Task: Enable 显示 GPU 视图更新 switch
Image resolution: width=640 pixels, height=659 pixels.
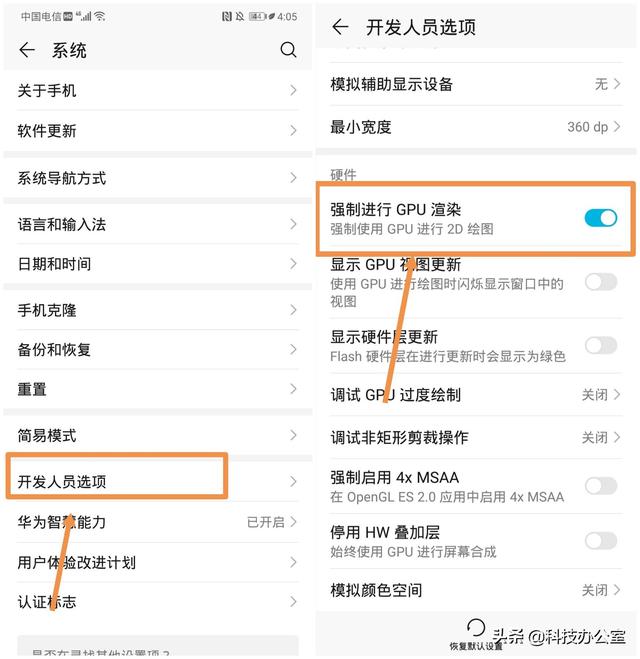Action: pyautogui.click(x=600, y=282)
